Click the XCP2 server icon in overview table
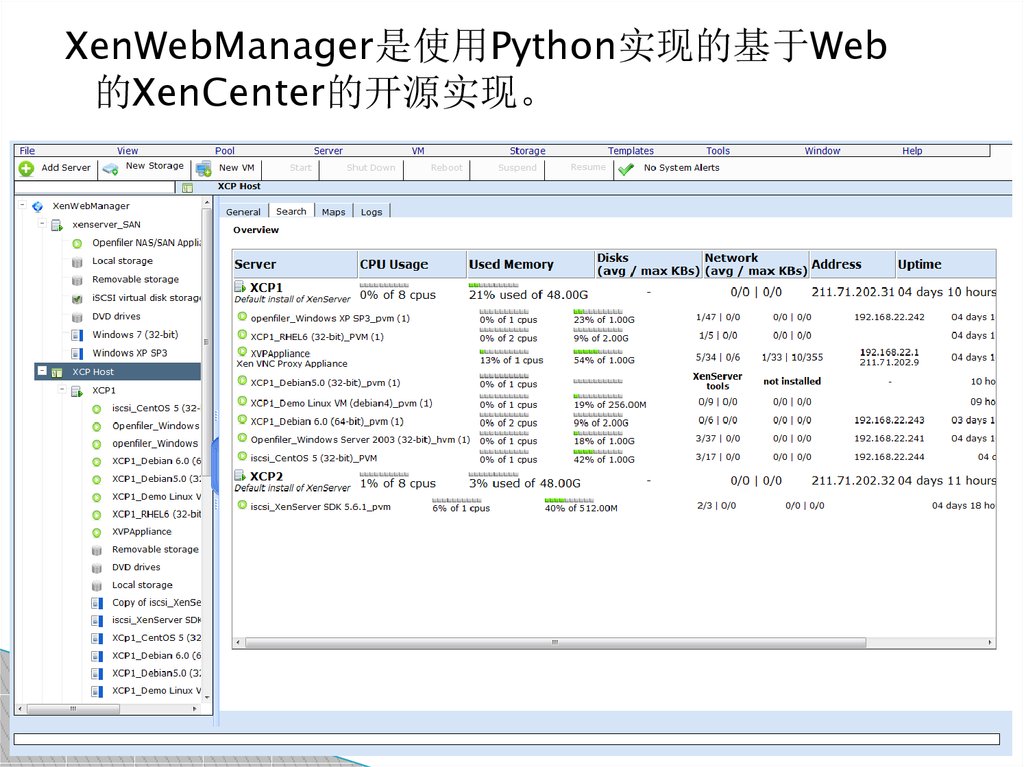This screenshot has height=767, width=1024. coord(240,476)
